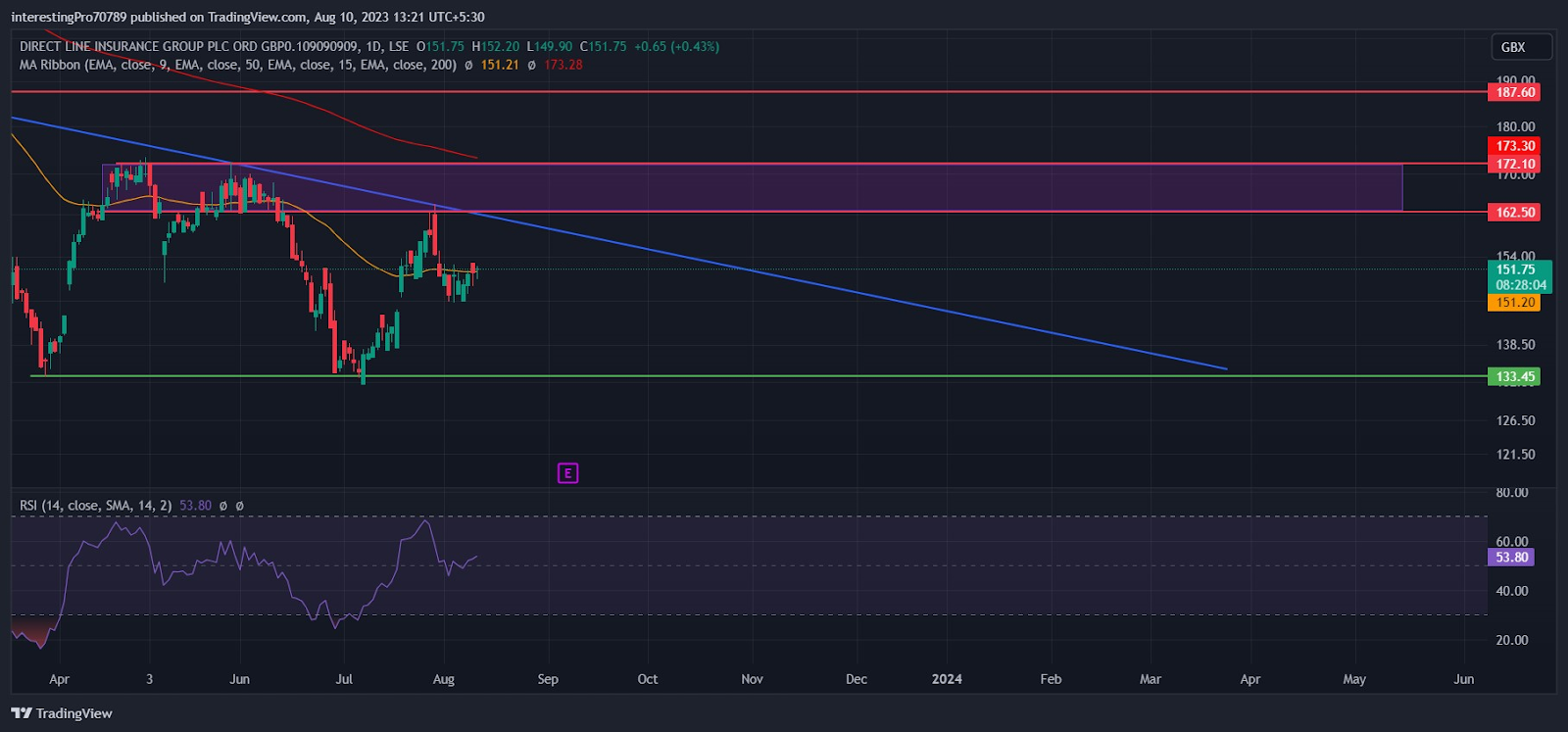Select the MA Ribbon indicator legend

(238, 65)
